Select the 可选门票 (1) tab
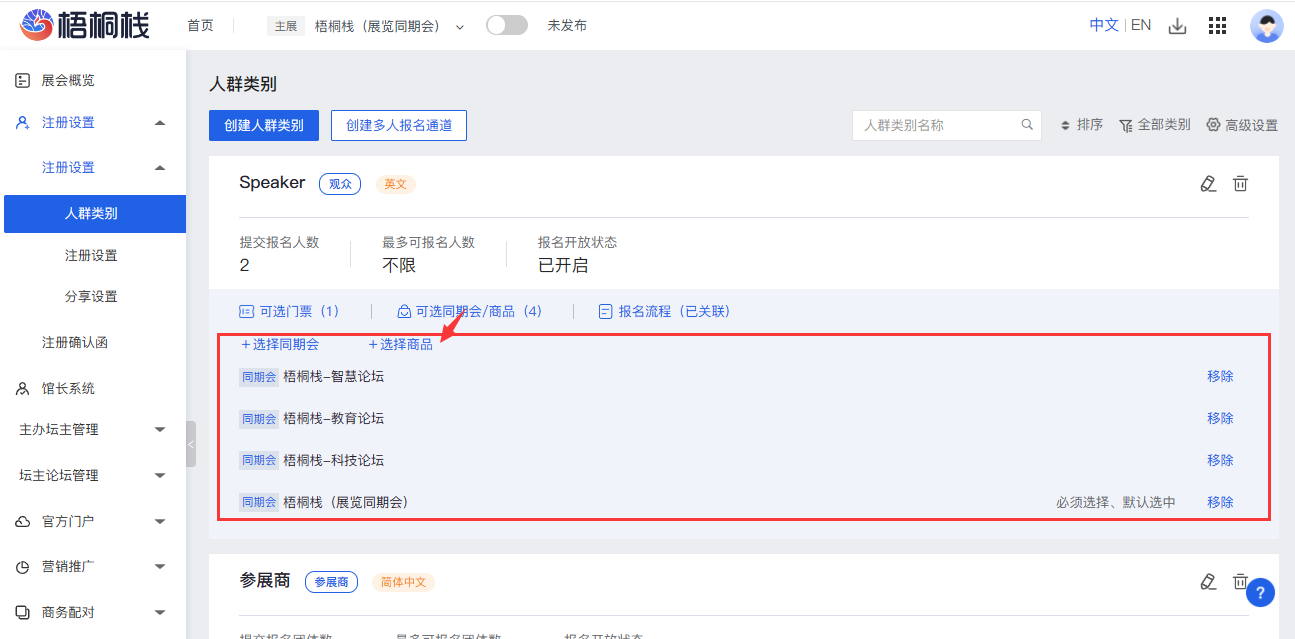The image size is (1295, 639). point(290,312)
